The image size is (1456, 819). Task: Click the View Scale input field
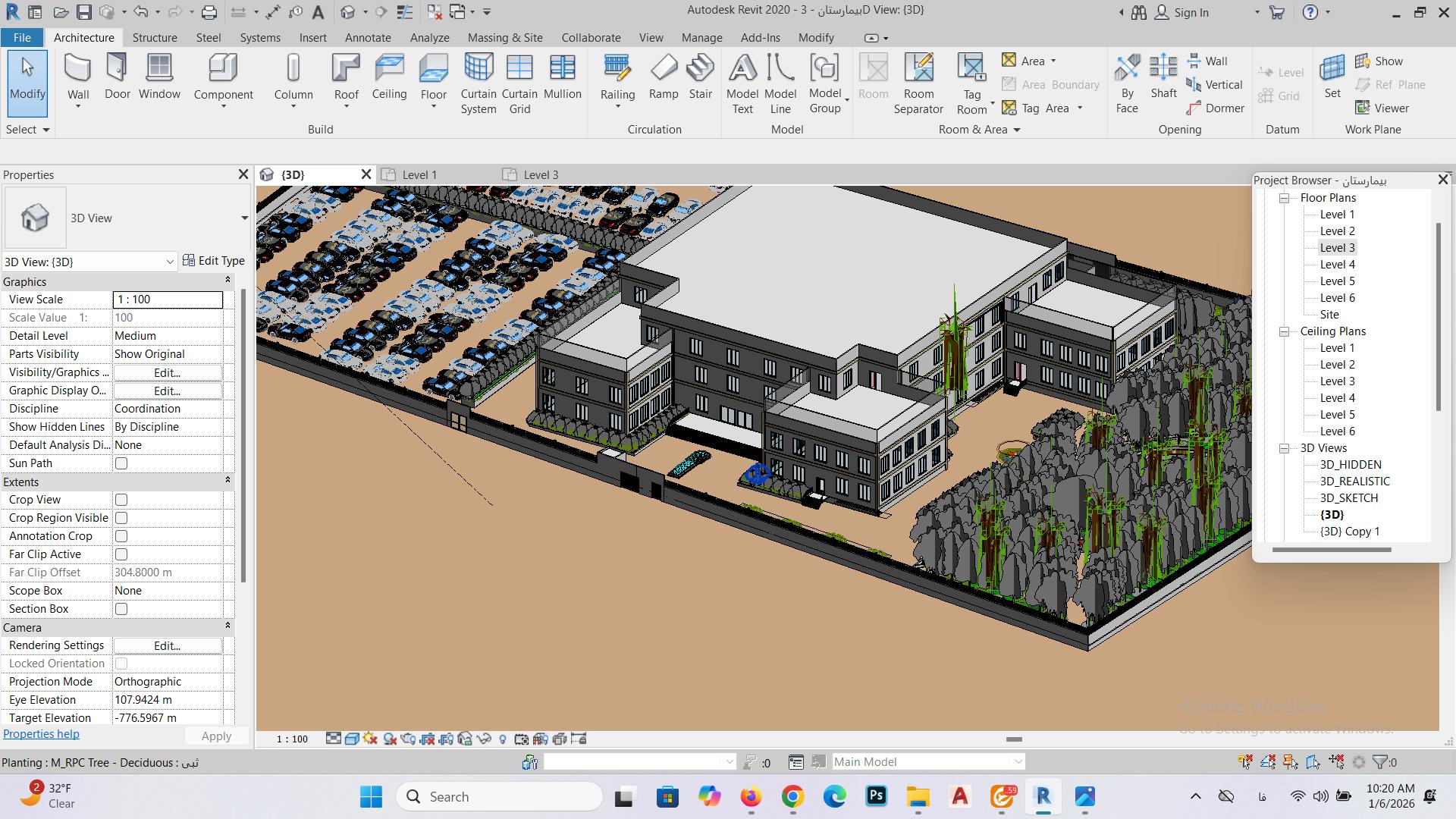tap(168, 300)
